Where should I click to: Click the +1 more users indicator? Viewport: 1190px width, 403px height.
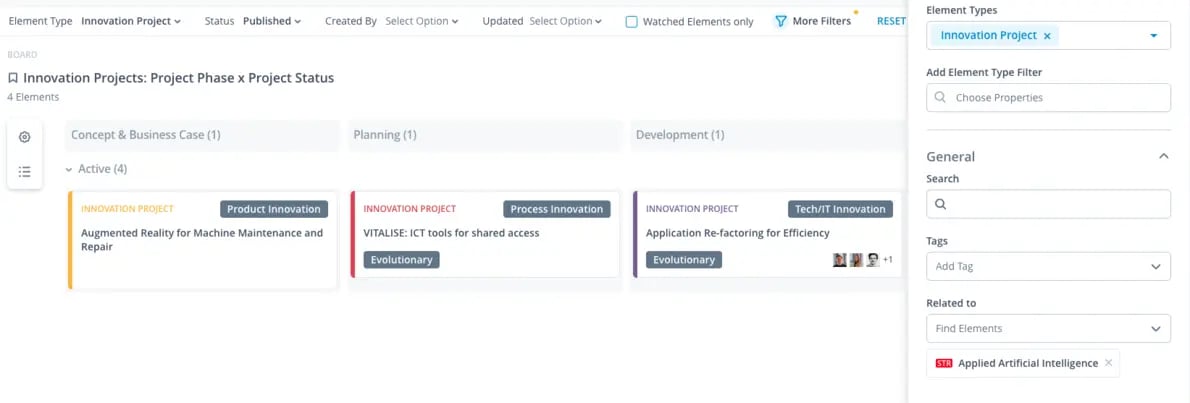[887, 260]
